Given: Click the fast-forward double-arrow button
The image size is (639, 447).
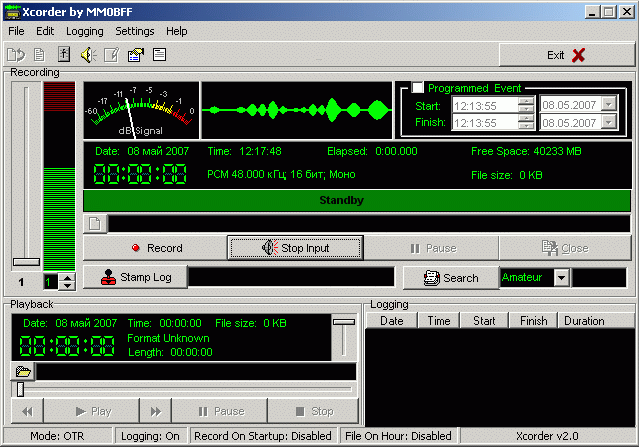Looking at the screenshot, I should click(x=156, y=412).
